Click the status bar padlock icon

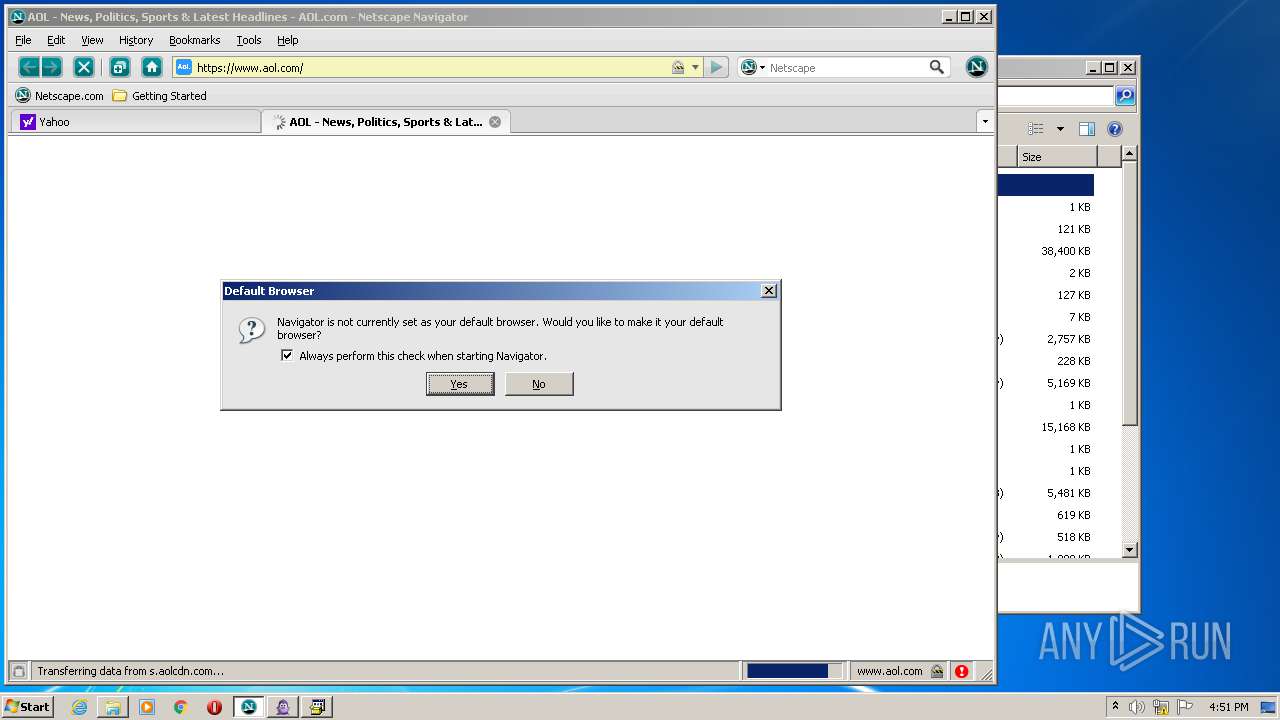coord(937,671)
